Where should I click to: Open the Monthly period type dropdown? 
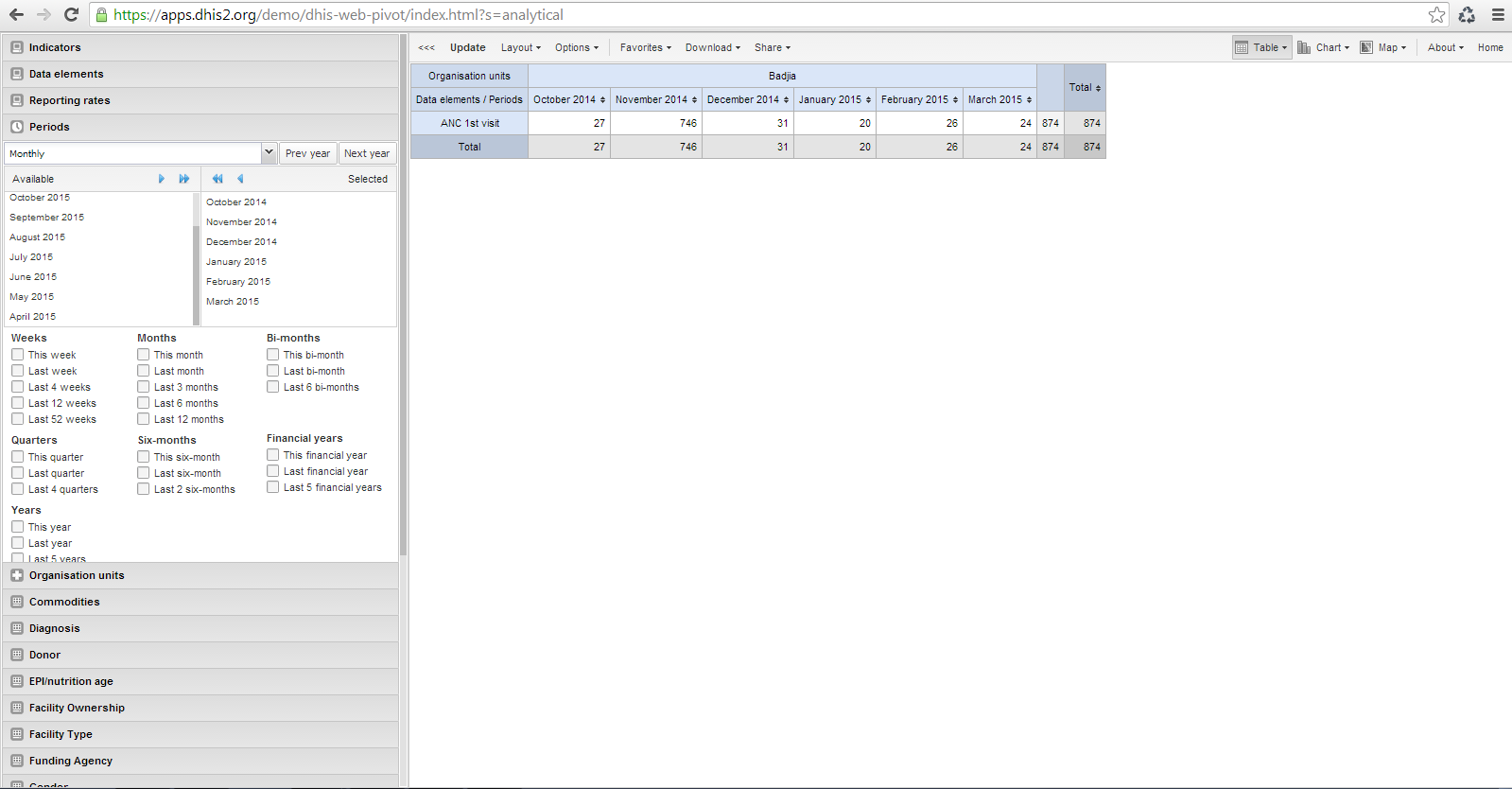(269, 153)
